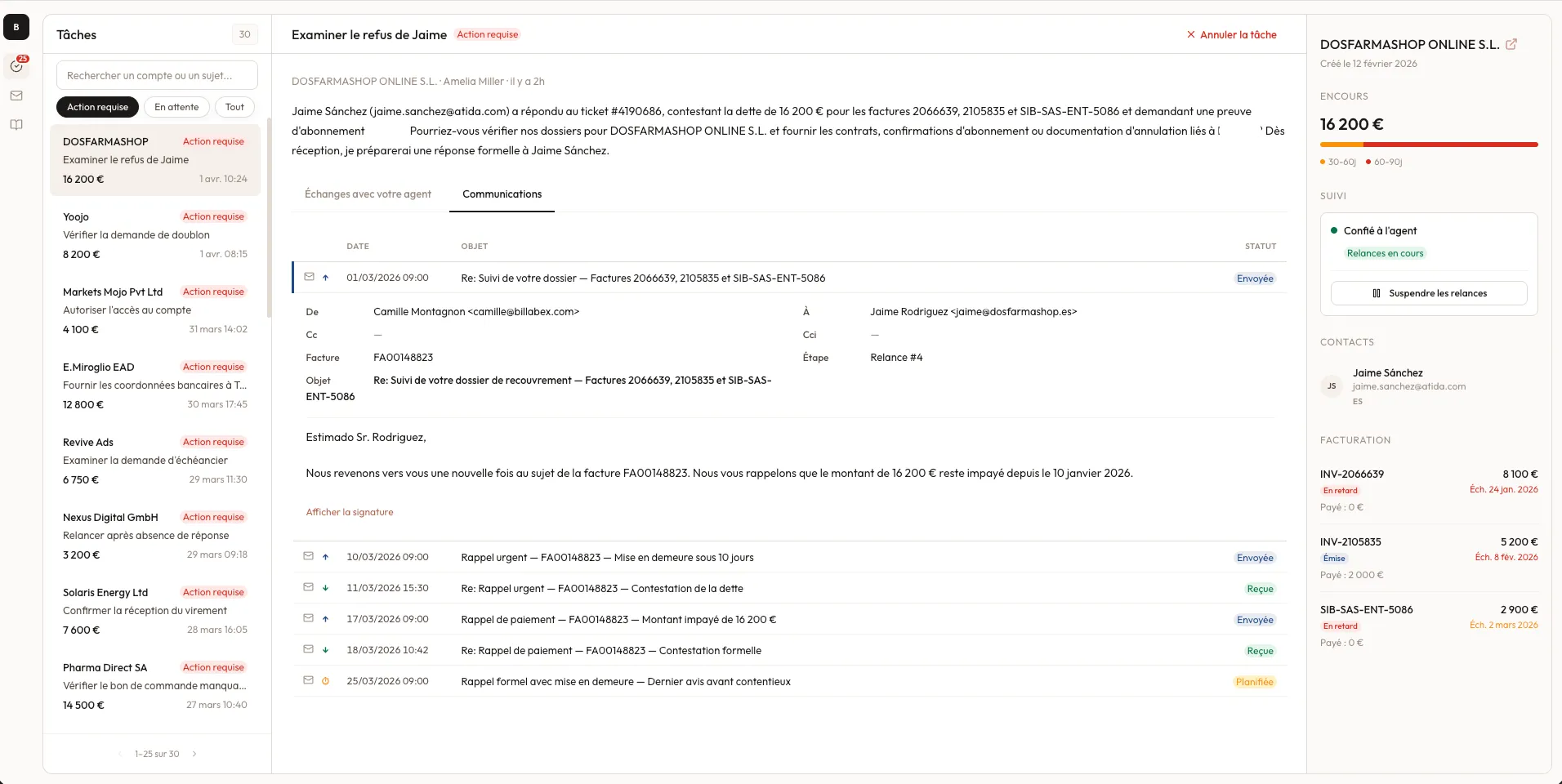Go to next page of tasks list
This screenshot has width=1562, height=784.
(194, 754)
